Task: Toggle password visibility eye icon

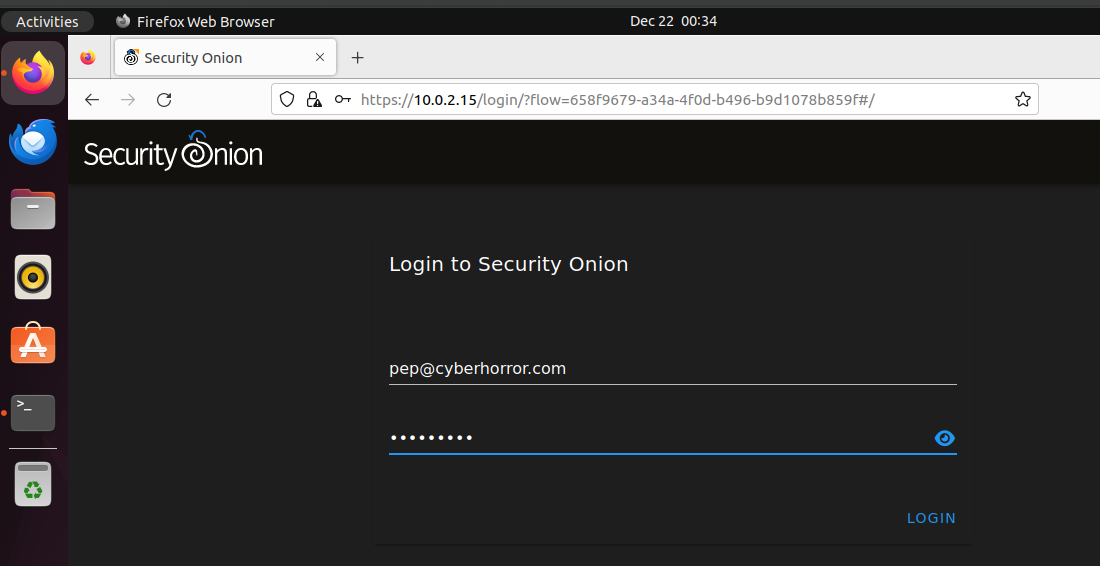Action: coord(944,438)
